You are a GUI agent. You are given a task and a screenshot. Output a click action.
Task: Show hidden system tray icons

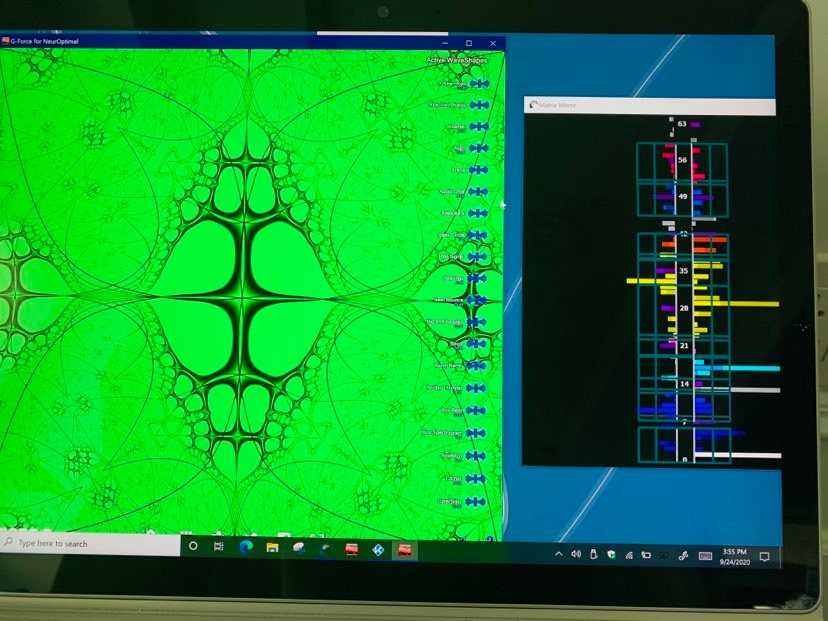[558, 554]
